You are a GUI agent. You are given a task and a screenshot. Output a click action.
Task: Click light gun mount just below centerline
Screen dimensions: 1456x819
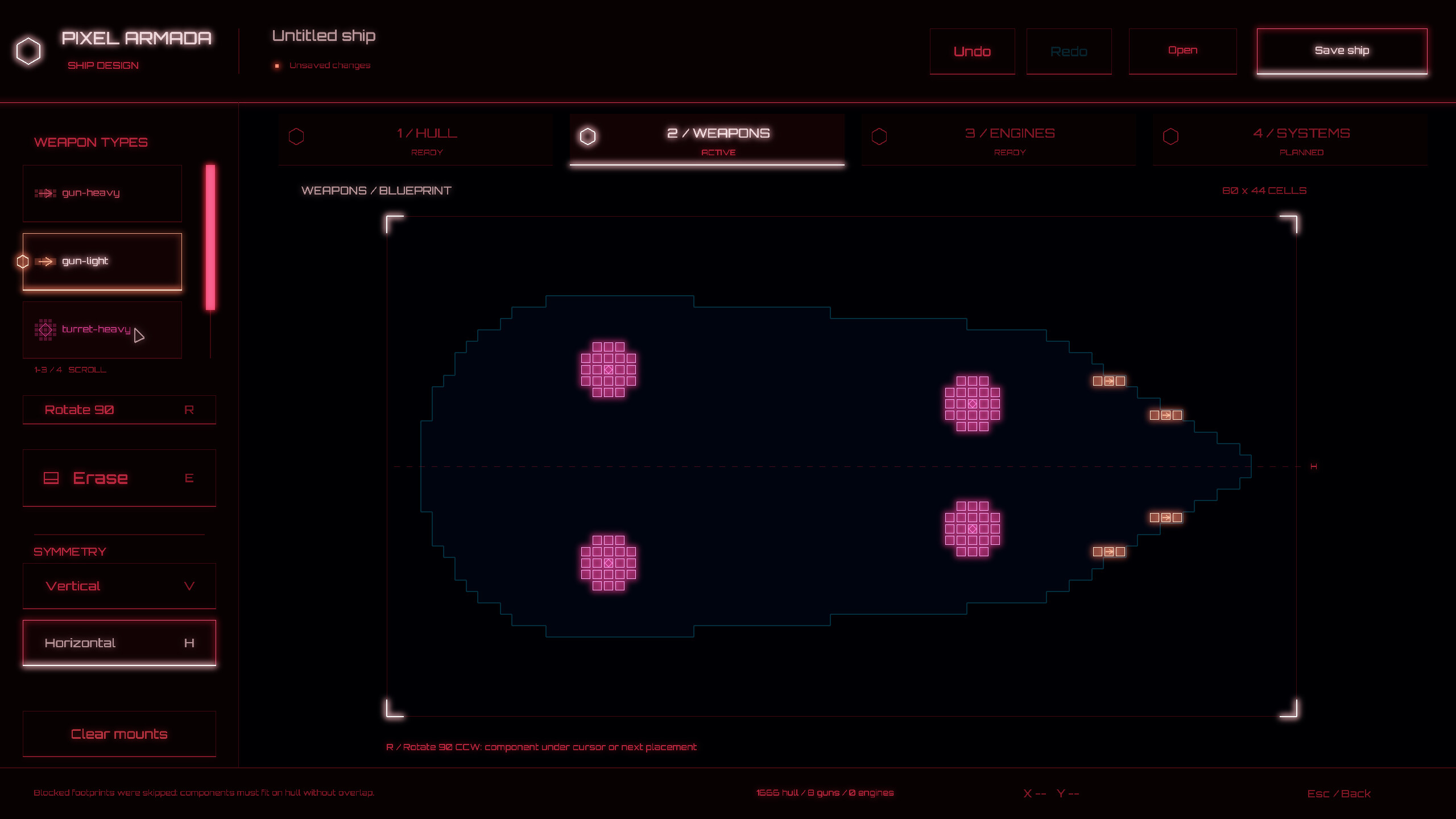tap(1166, 518)
